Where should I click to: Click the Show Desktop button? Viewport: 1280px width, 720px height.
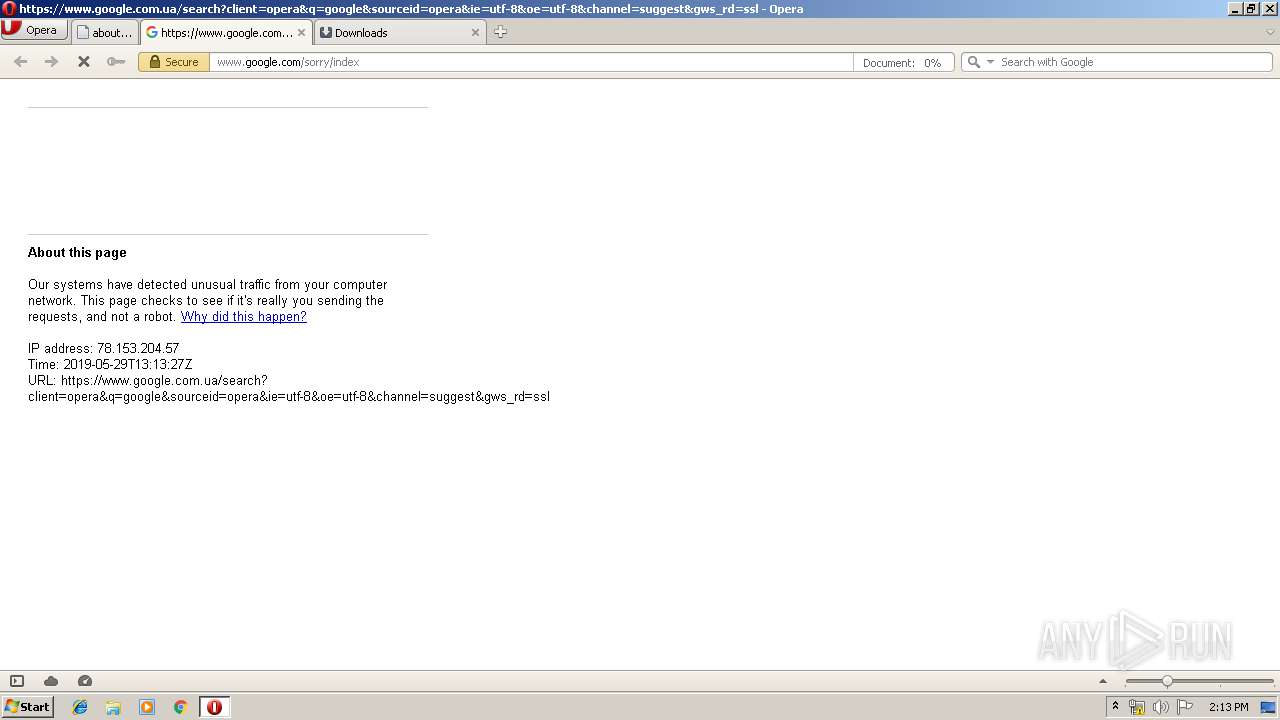pos(1268,707)
